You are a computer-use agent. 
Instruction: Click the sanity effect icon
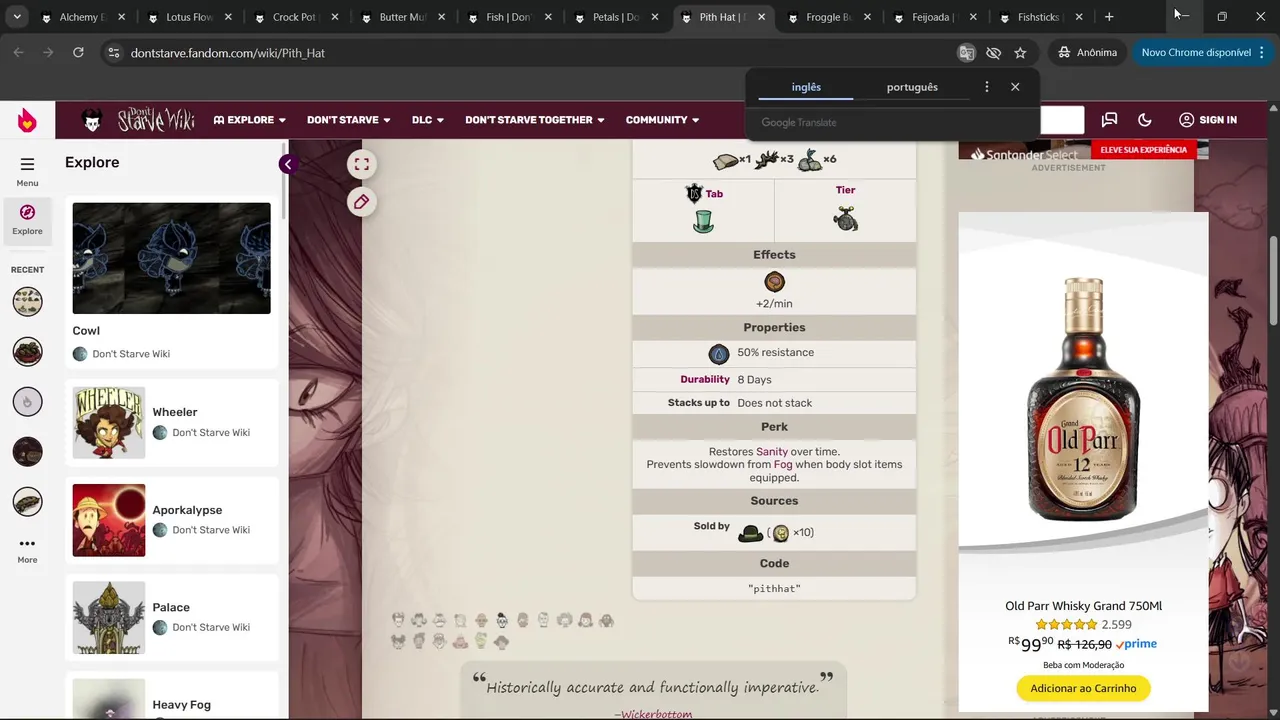774,282
